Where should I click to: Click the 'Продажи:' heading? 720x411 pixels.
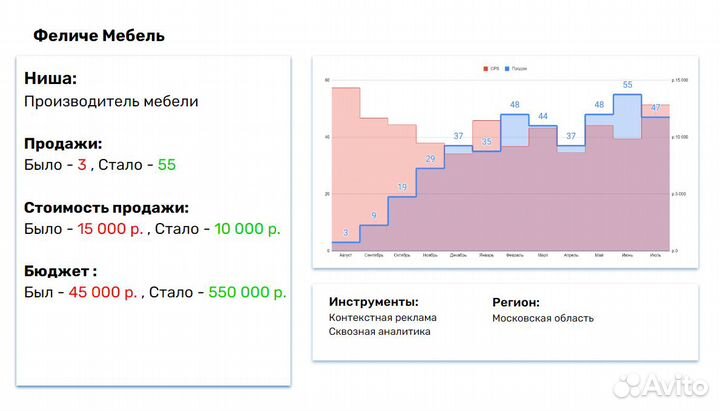click(x=63, y=143)
